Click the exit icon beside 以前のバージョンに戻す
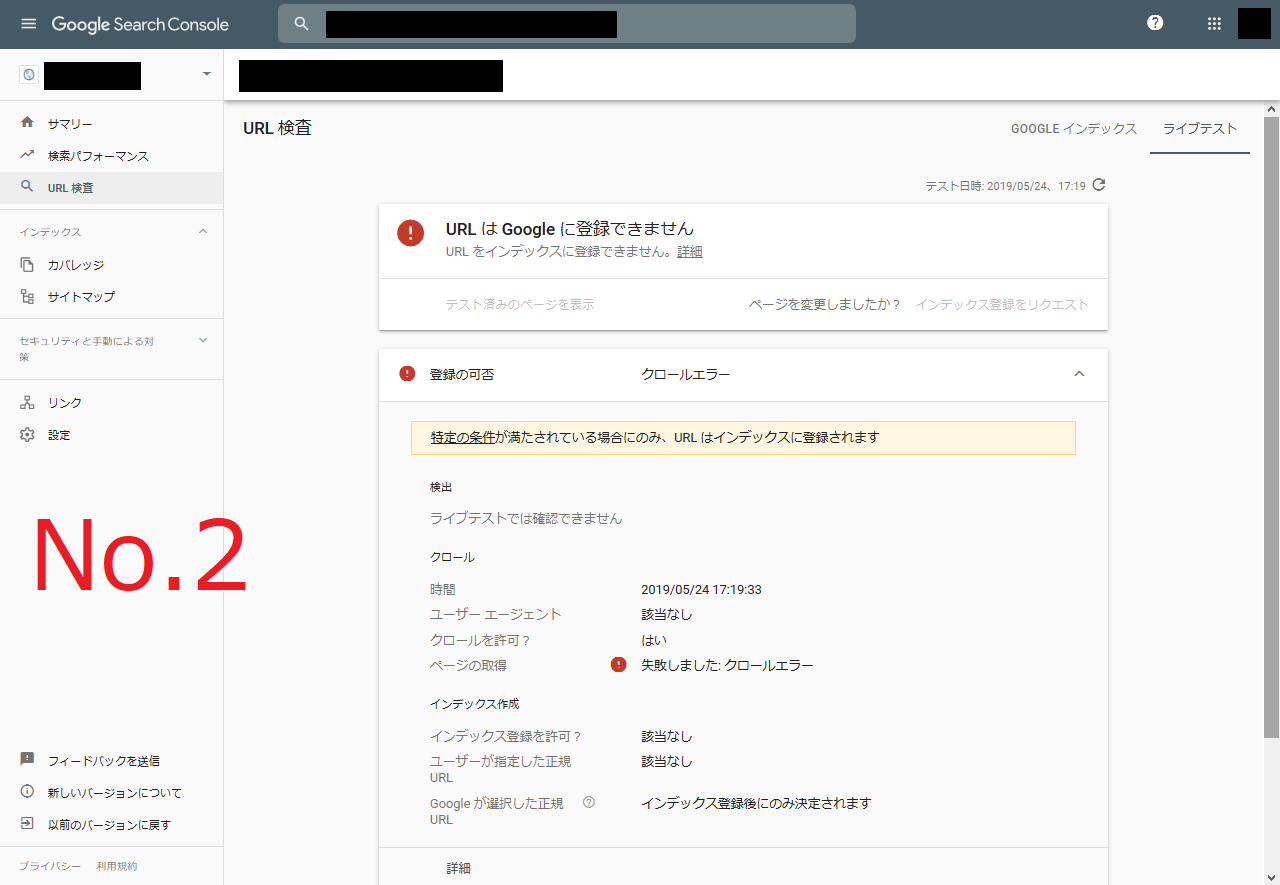The width and height of the screenshot is (1280, 885). click(x=28, y=824)
